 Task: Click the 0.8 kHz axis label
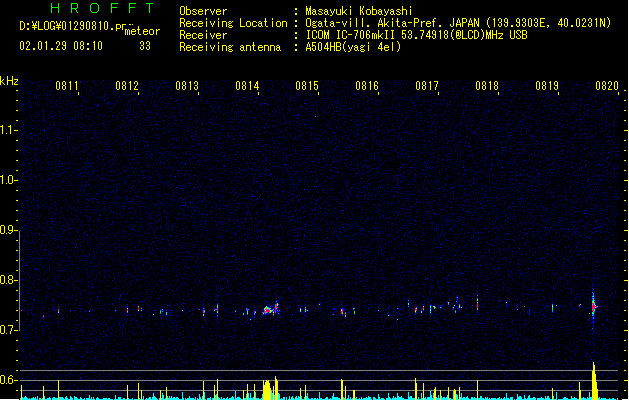point(8,280)
